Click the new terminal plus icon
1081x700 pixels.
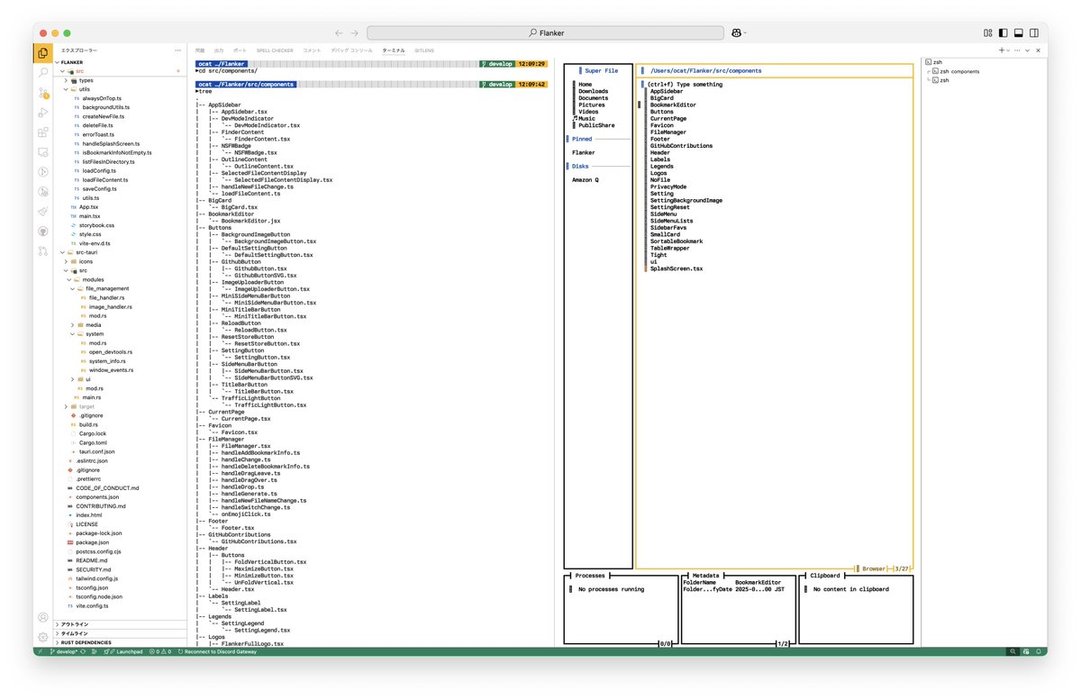1000,49
